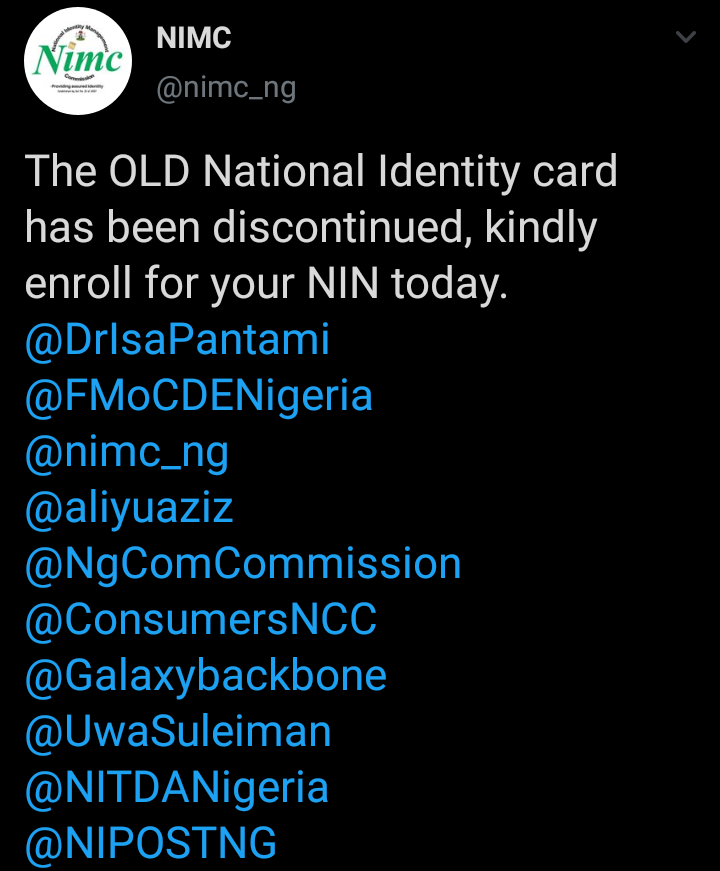The width and height of the screenshot is (720, 871).
Task: Open the @aliyuaziz profile mention
Action: (129, 509)
